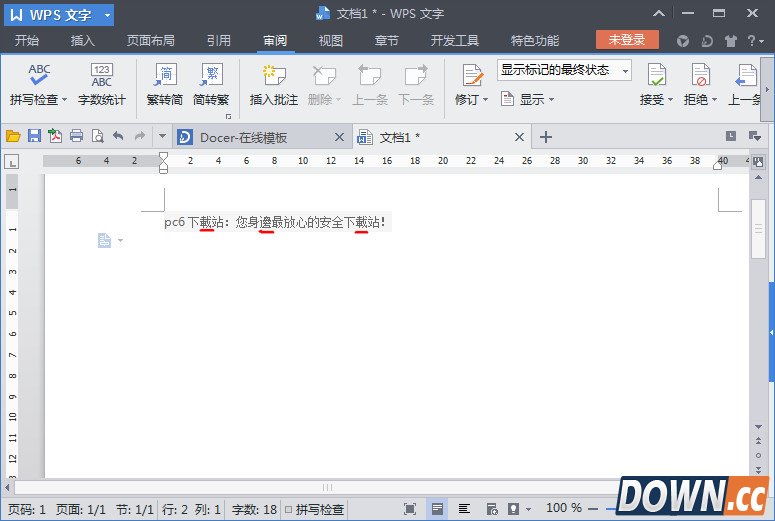Toggle the 拼写检查 checkbox in status bar

(289, 510)
